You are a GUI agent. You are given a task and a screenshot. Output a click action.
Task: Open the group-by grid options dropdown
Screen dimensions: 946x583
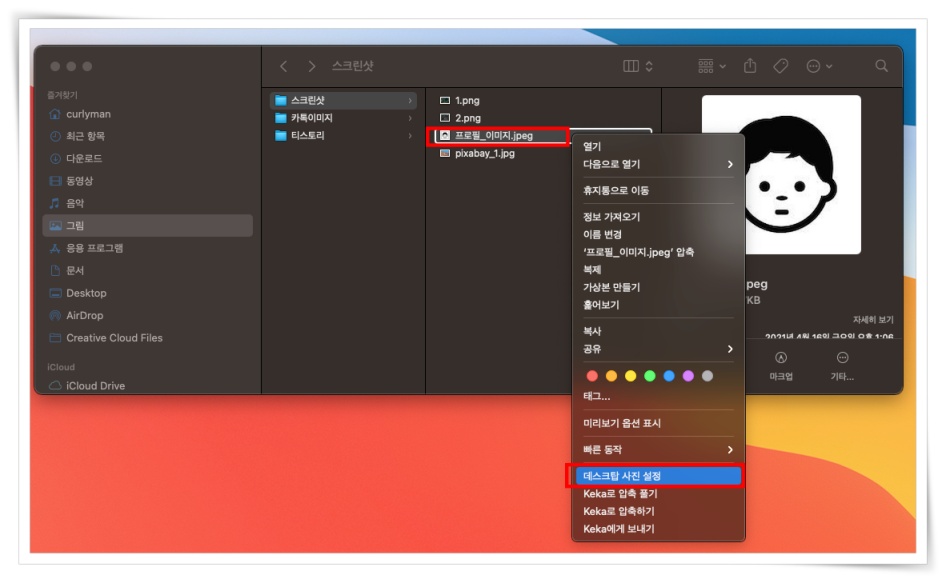(712, 66)
